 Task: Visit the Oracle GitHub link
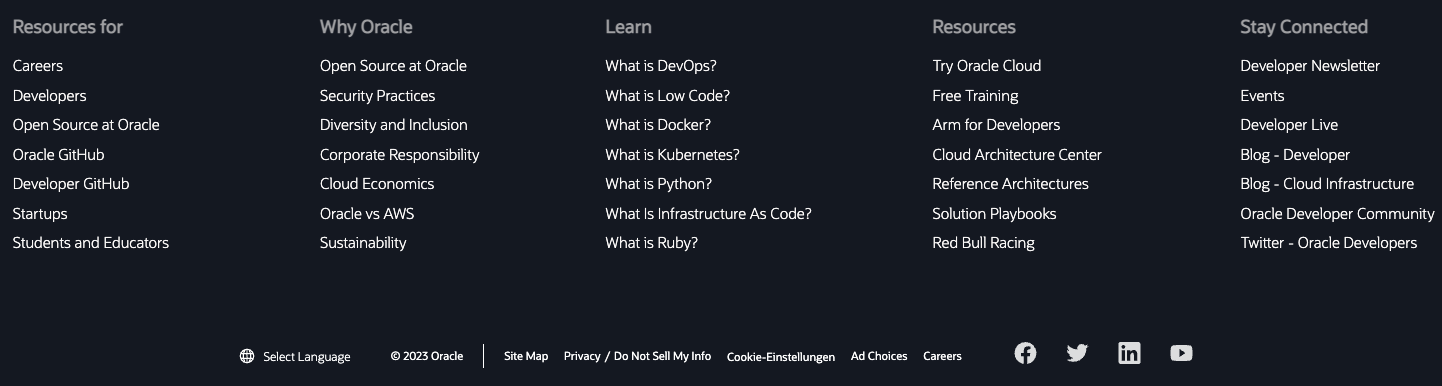[x=58, y=155]
